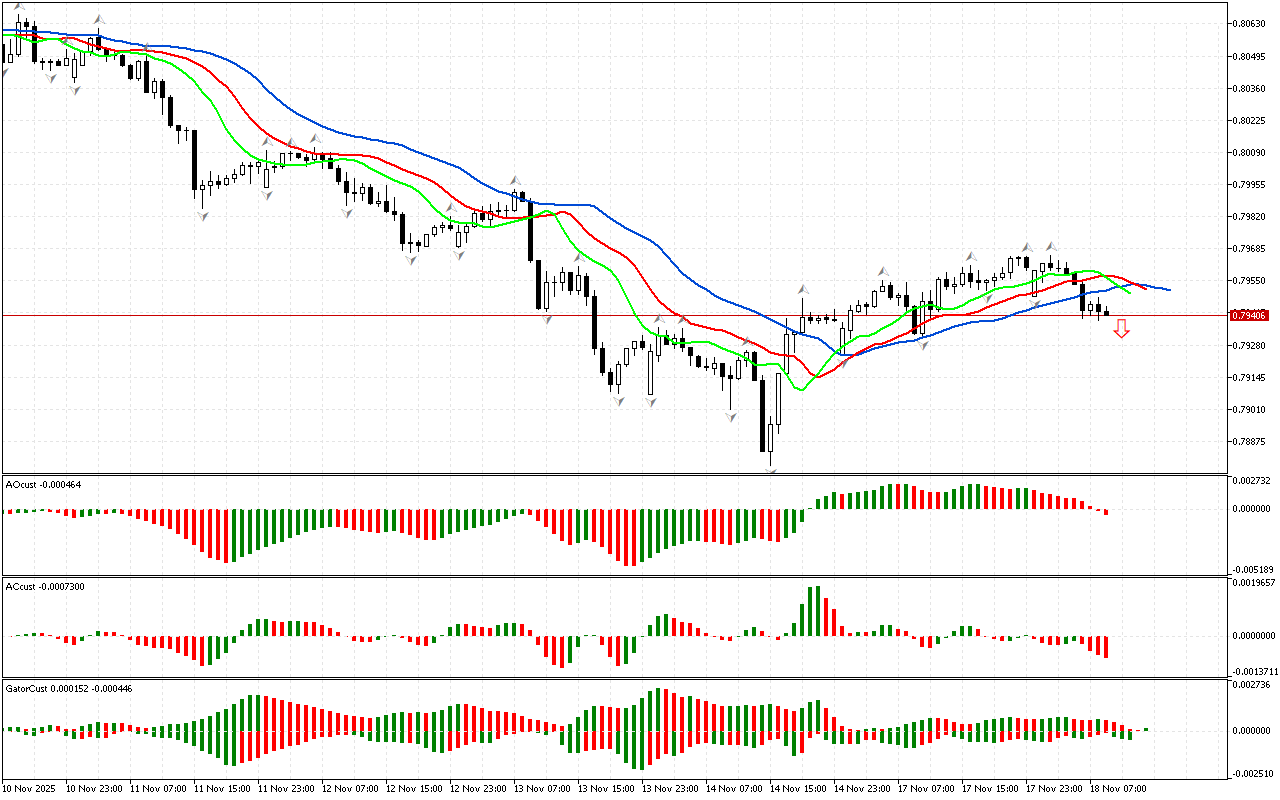The width and height of the screenshot is (1280, 800).
Task: Click the right end of blue Alligator line
Action: tap(1168, 290)
